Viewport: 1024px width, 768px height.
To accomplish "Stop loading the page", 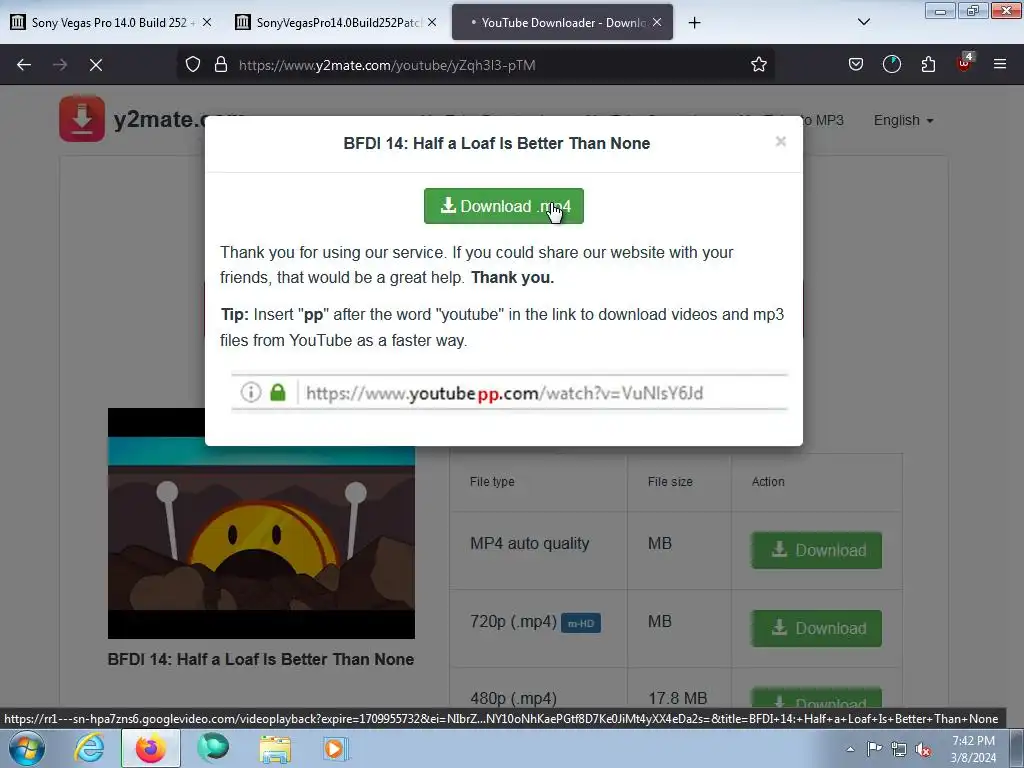I will pyautogui.click(x=96, y=65).
